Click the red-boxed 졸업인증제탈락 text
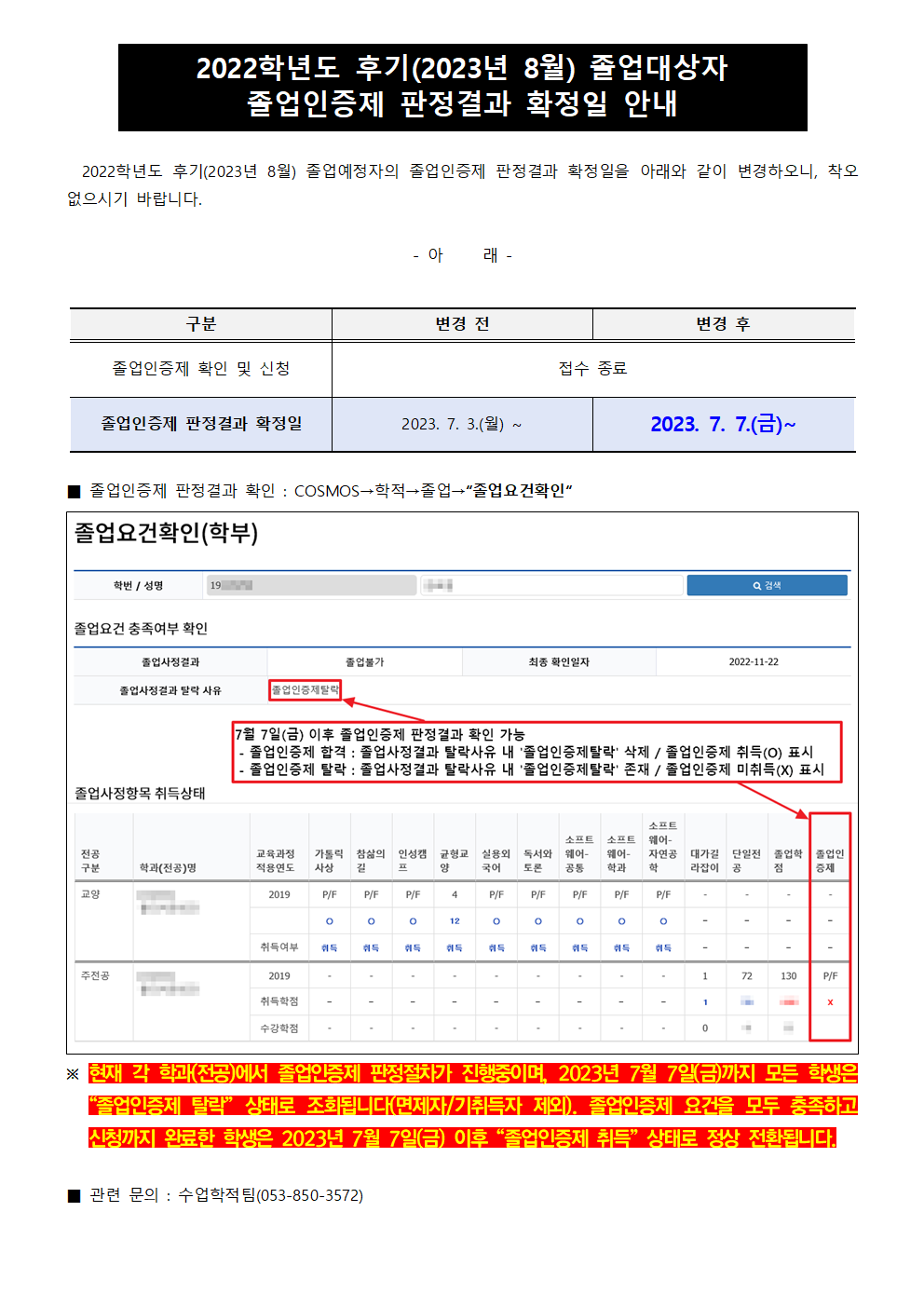This screenshot has height=1307, width=924. click(306, 690)
